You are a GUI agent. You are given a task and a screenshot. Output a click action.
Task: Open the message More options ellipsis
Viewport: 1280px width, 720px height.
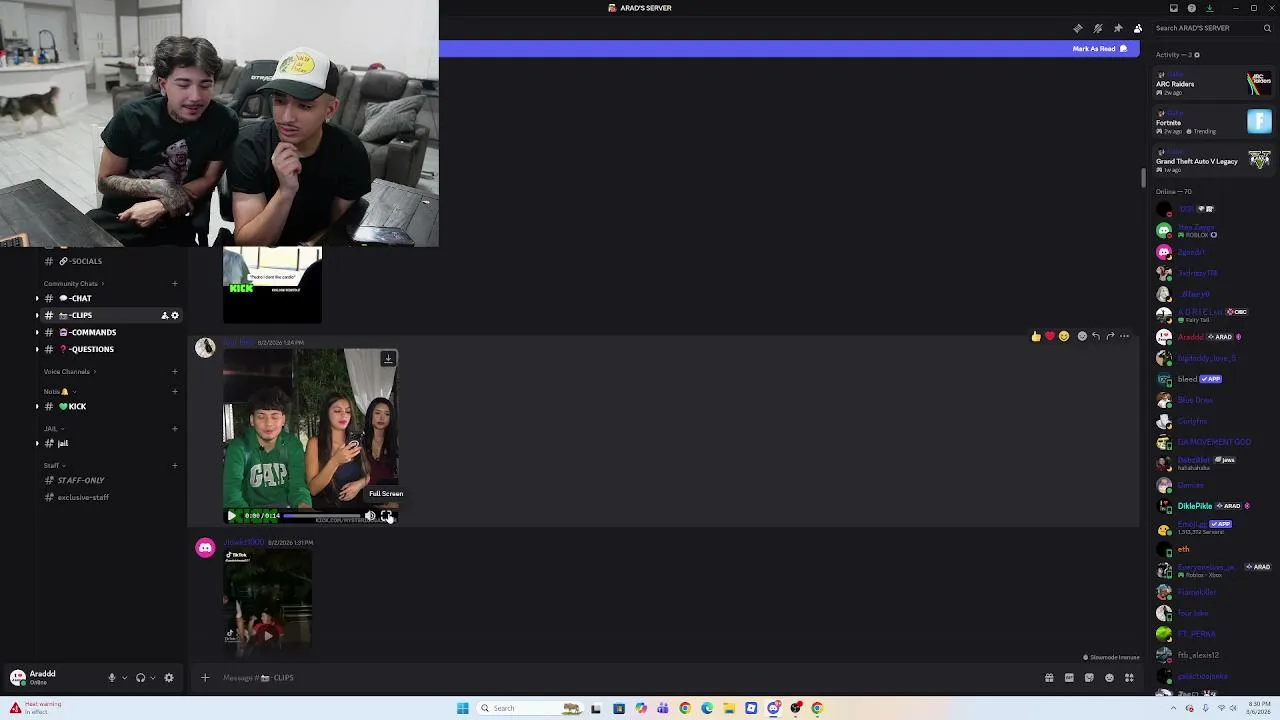[x=1124, y=336]
